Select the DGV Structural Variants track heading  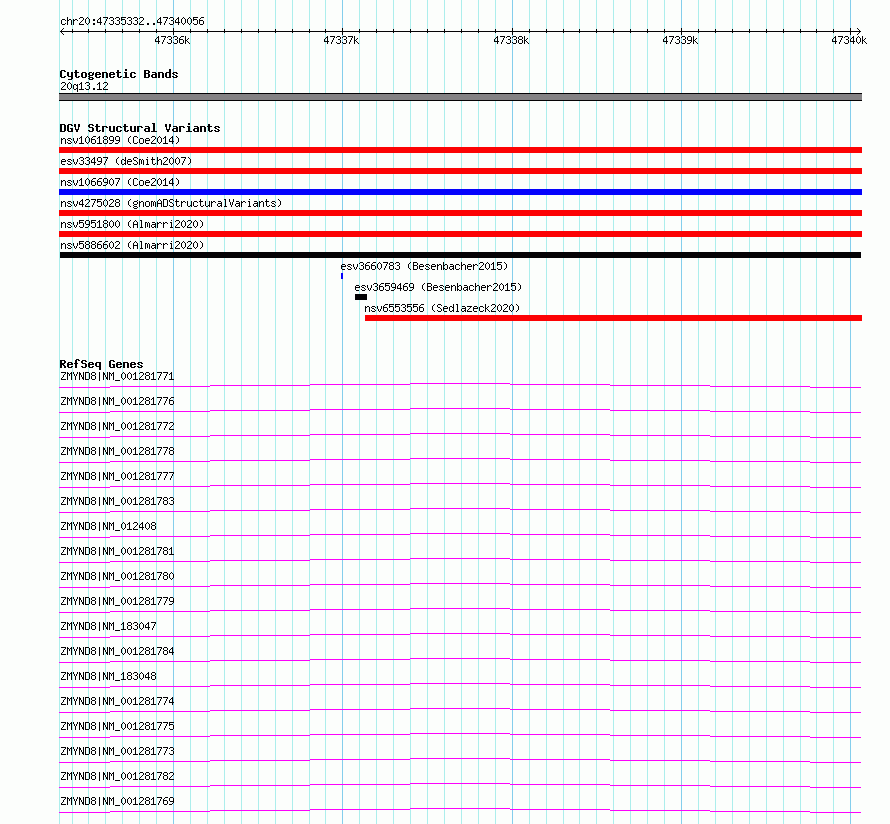140,128
